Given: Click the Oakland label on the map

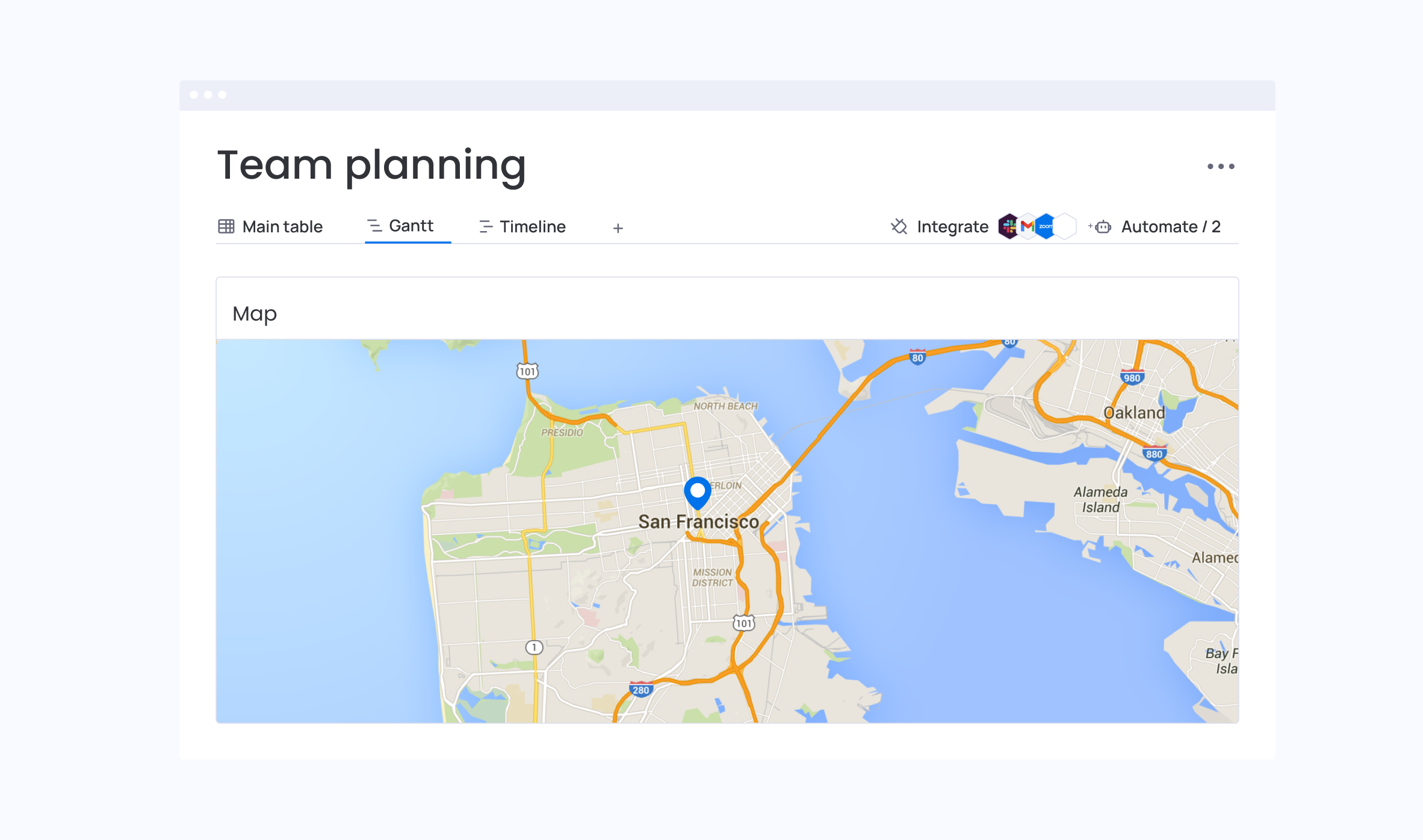Looking at the screenshot, I should click(x=1134, y=413).
